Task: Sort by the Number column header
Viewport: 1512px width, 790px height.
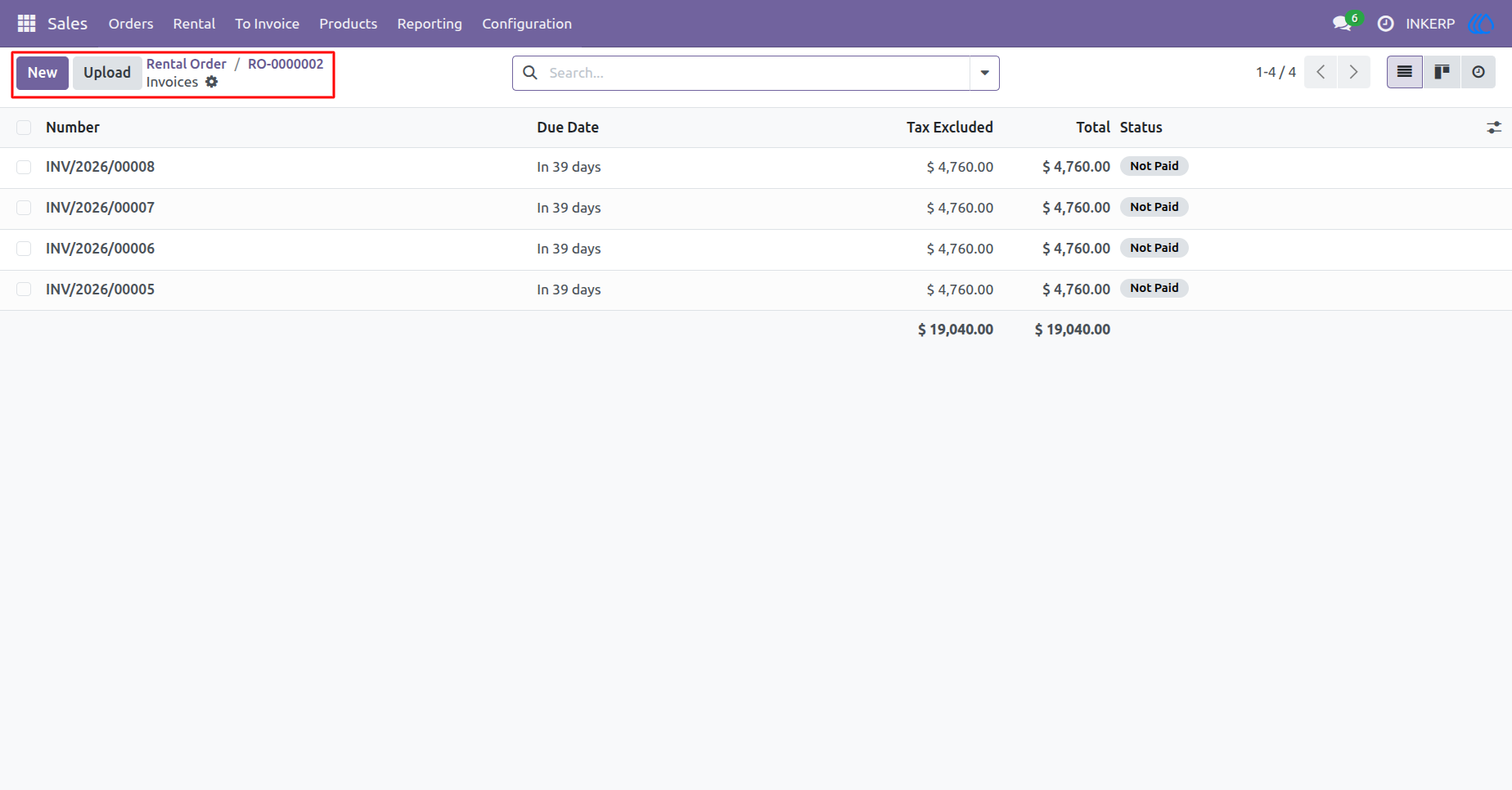Action: point(73,128)
